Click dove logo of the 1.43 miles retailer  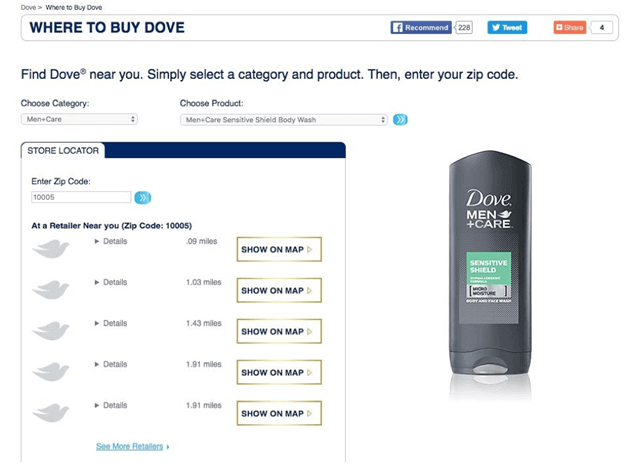coord(51,331)
